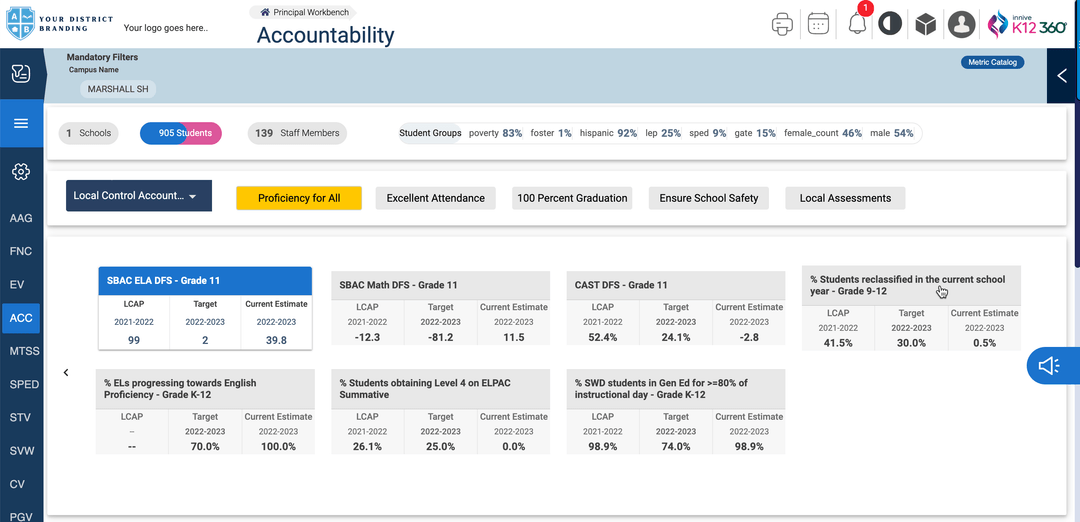This screenshot has height=522, width=1080.
Task: Click the 3D cube icon in header
Action: click(x=925, y=25)
